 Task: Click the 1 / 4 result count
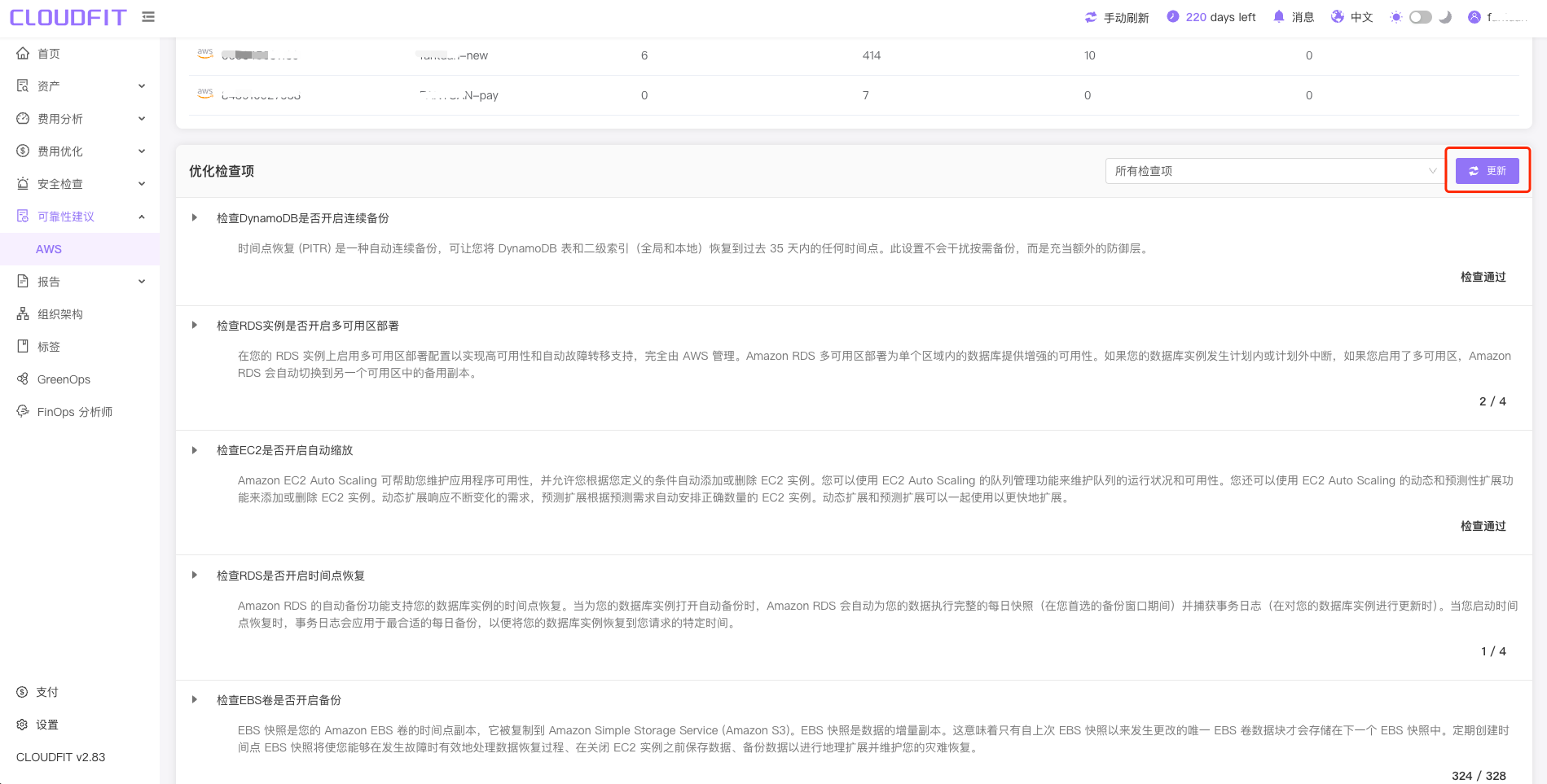coord(1493,651)
